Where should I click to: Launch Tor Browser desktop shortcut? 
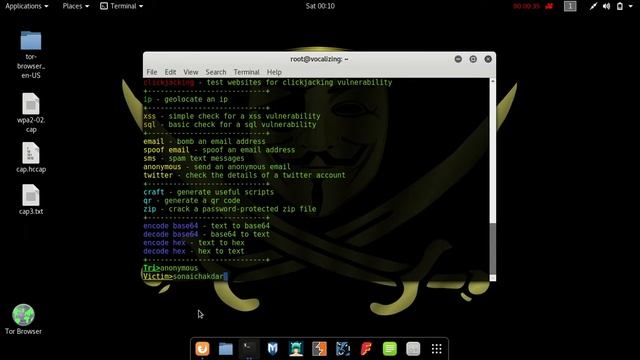click(23, 320)
